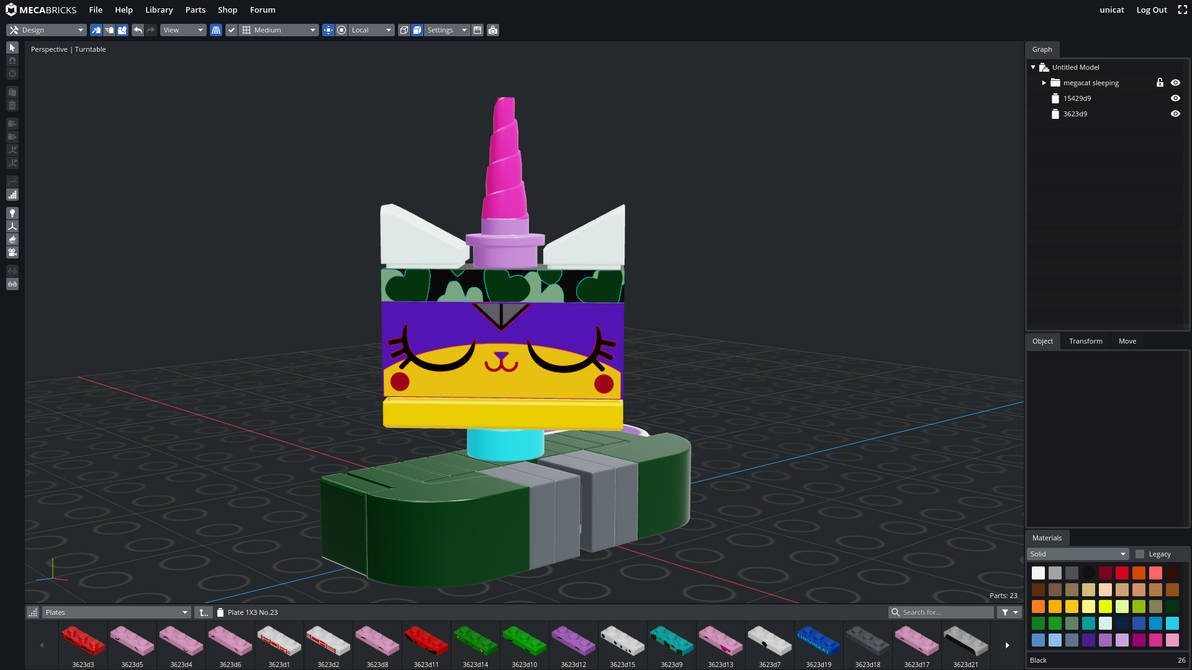Click the Mecabricks logo
The width and height of the screenshot is (1192, 670).
(x=41, y=10)
